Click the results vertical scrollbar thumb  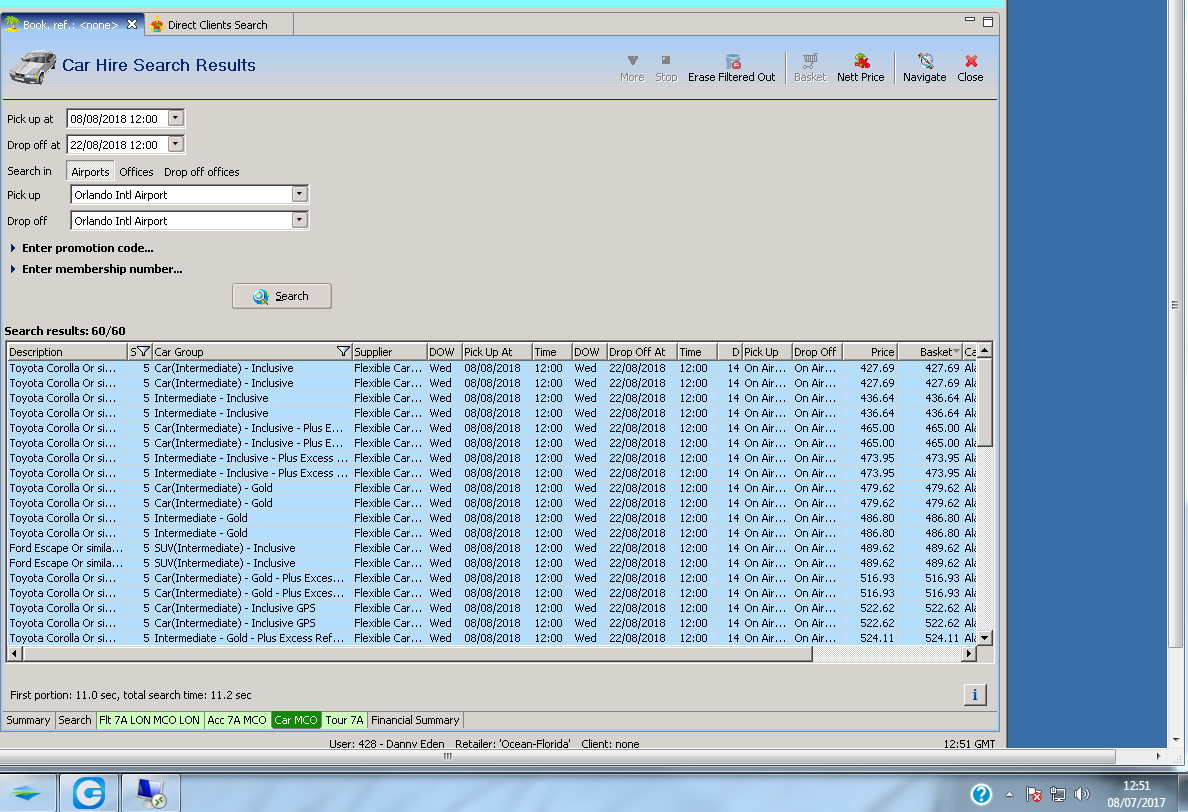pyautogui.click(x=985, y=403)
